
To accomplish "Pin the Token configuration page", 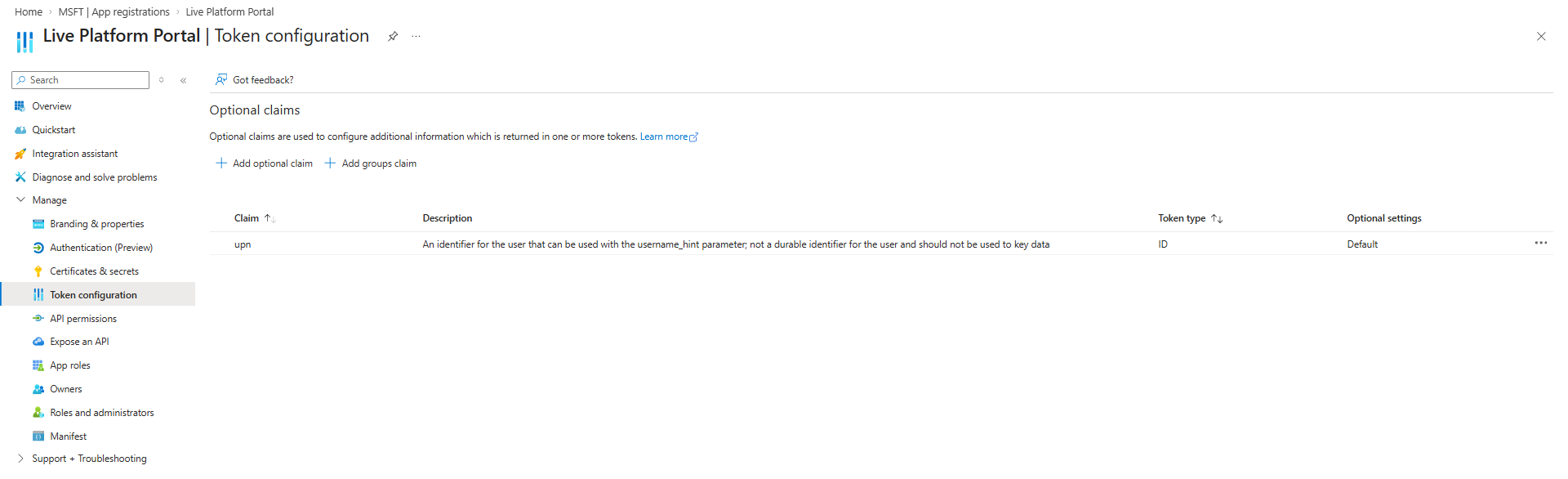I will [x=393, y=36].
